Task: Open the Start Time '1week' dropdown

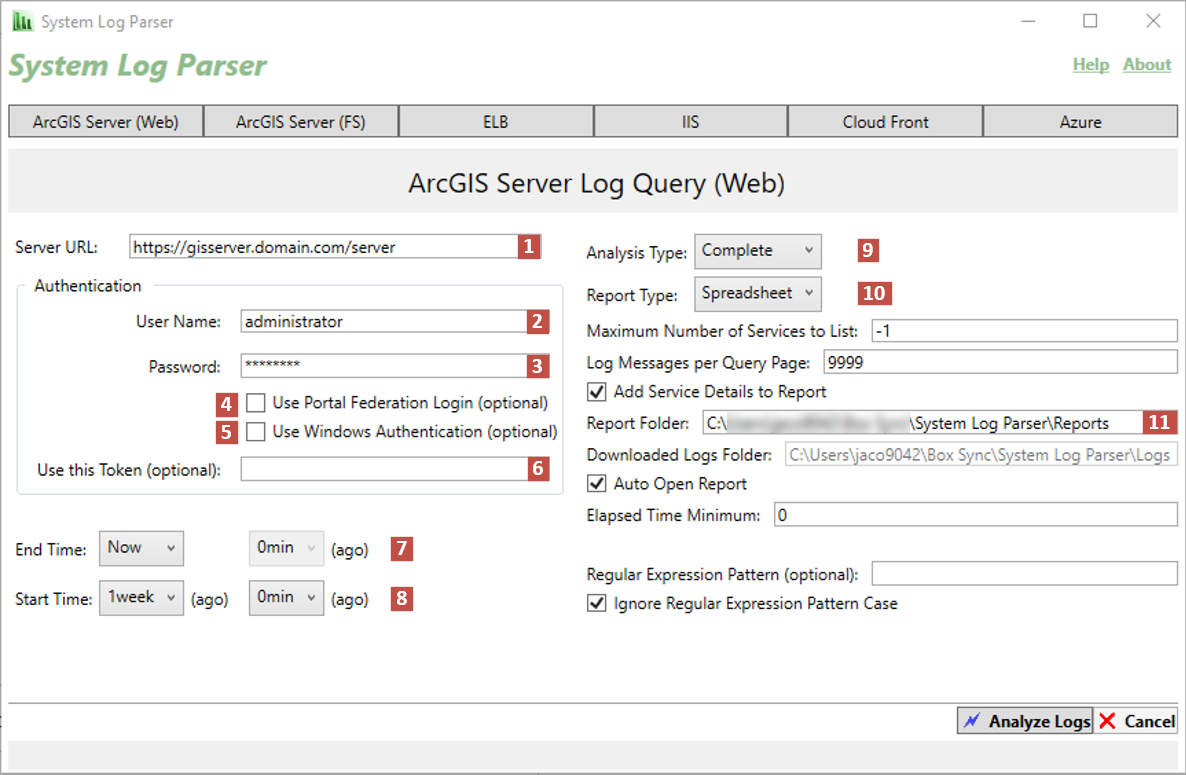Action: pyautogui.click(x=141, y=598)
